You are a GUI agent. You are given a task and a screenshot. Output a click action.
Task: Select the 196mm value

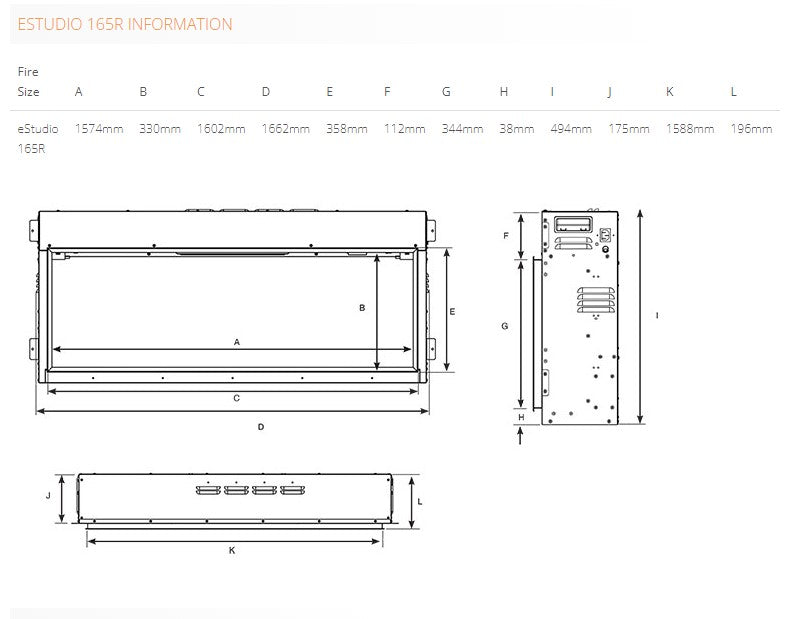[751, 128]
